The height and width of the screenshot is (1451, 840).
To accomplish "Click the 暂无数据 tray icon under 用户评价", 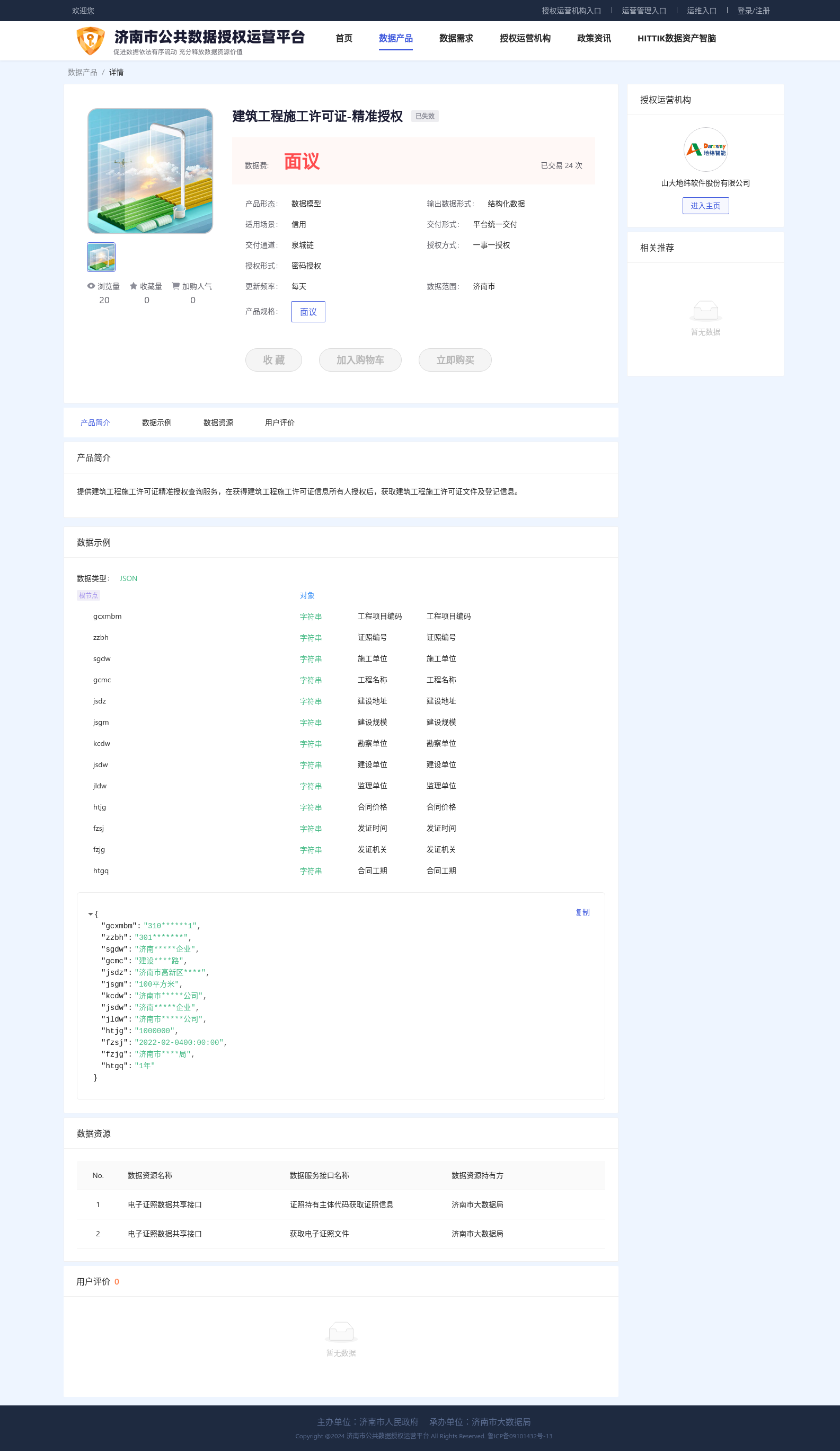I will [341, 1332].
